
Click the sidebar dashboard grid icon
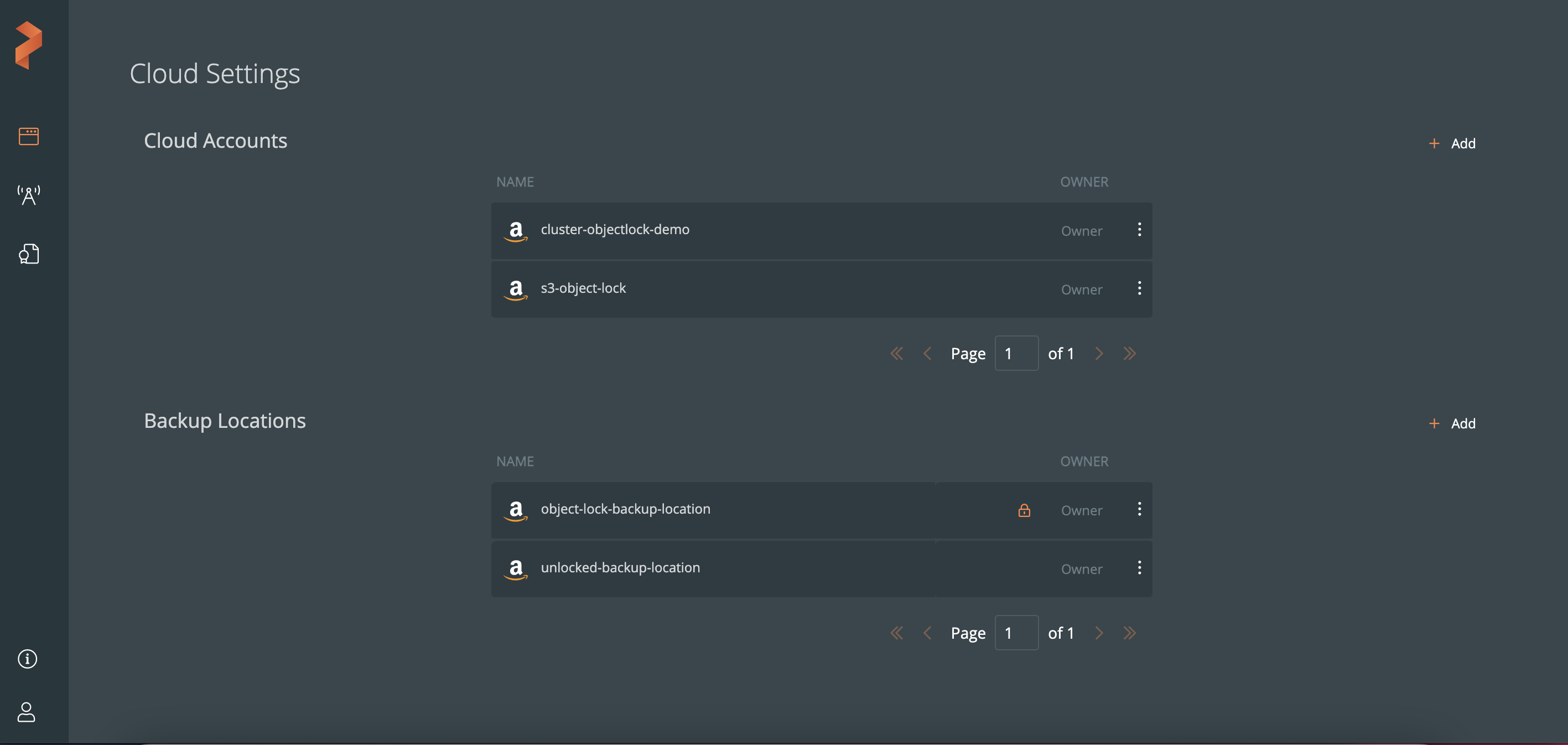[28, 135]
